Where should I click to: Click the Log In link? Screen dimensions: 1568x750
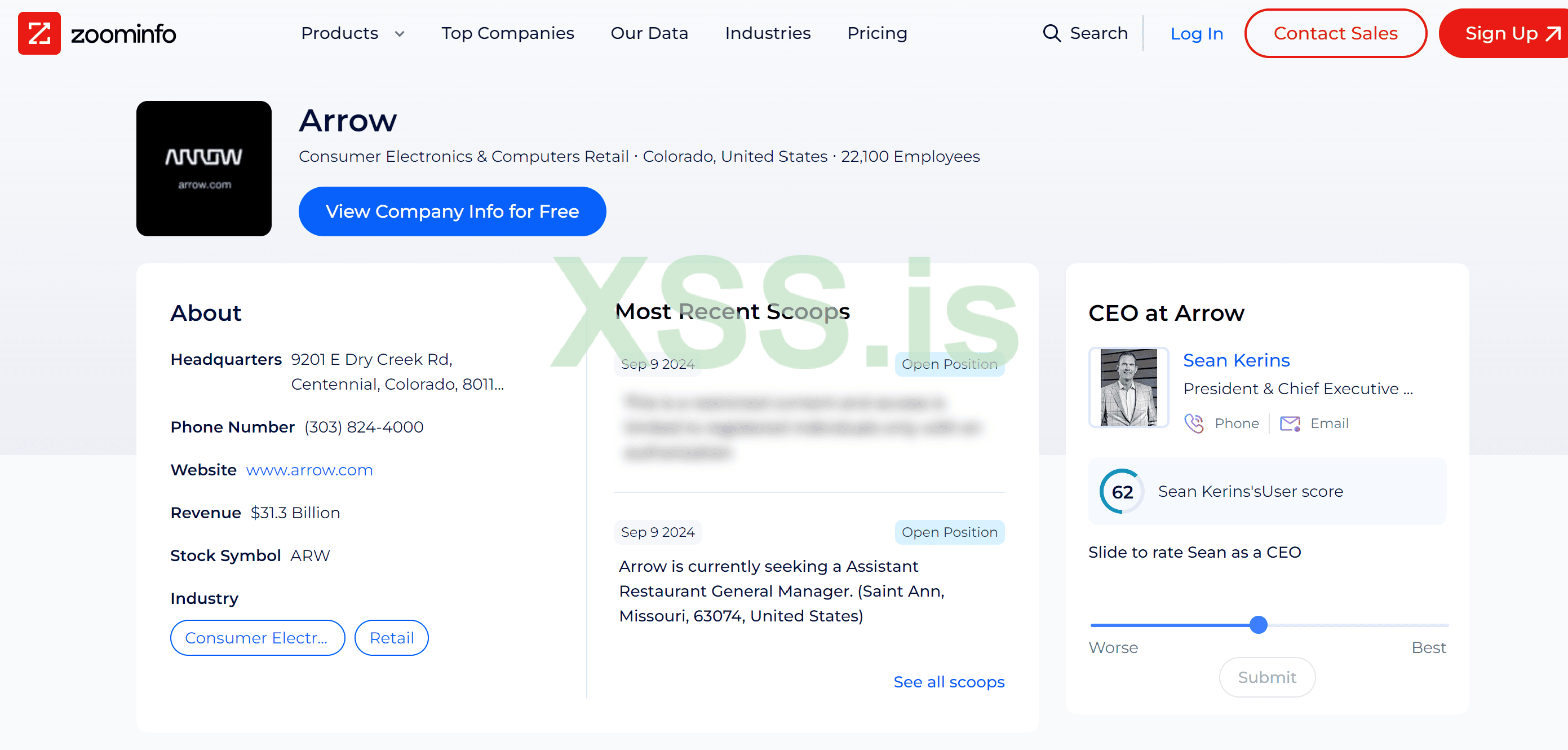click(1196, 34)
